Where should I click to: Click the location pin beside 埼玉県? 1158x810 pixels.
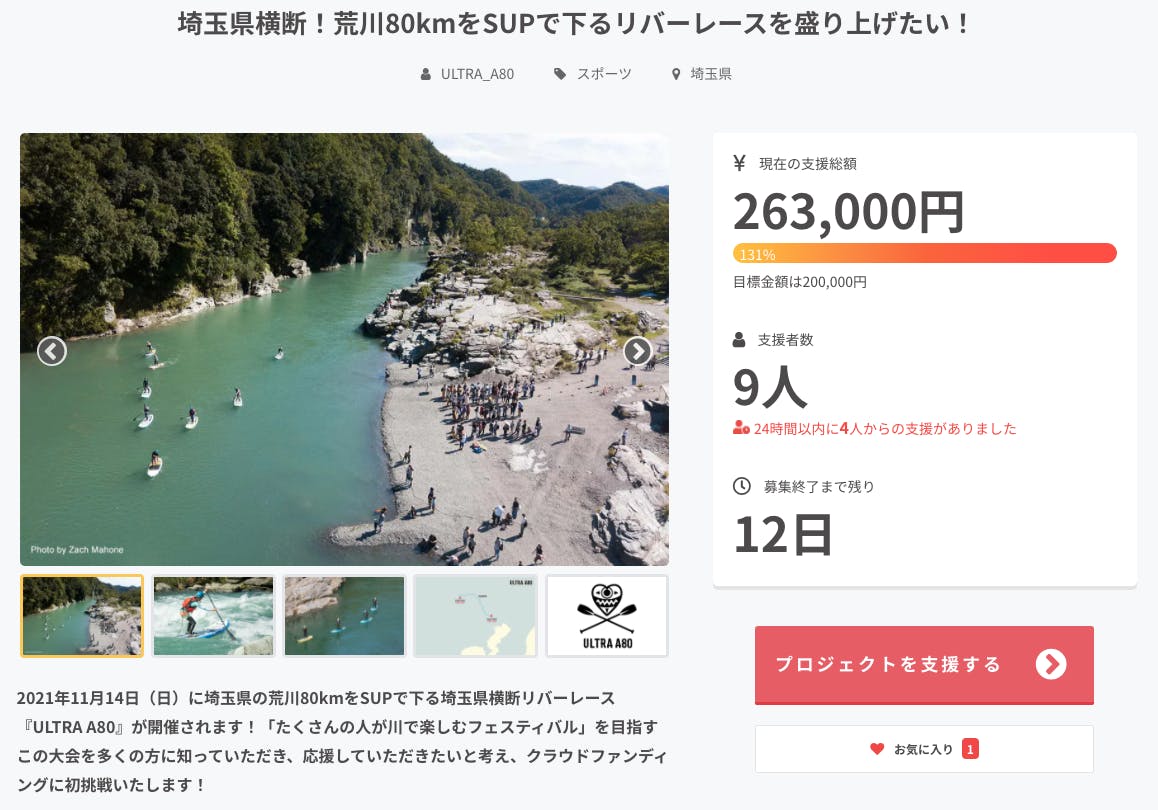(676, 74)
